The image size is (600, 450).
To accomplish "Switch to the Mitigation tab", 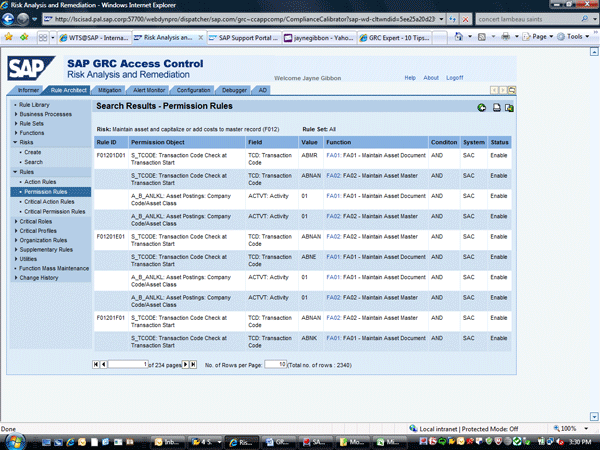I will 109,90.
